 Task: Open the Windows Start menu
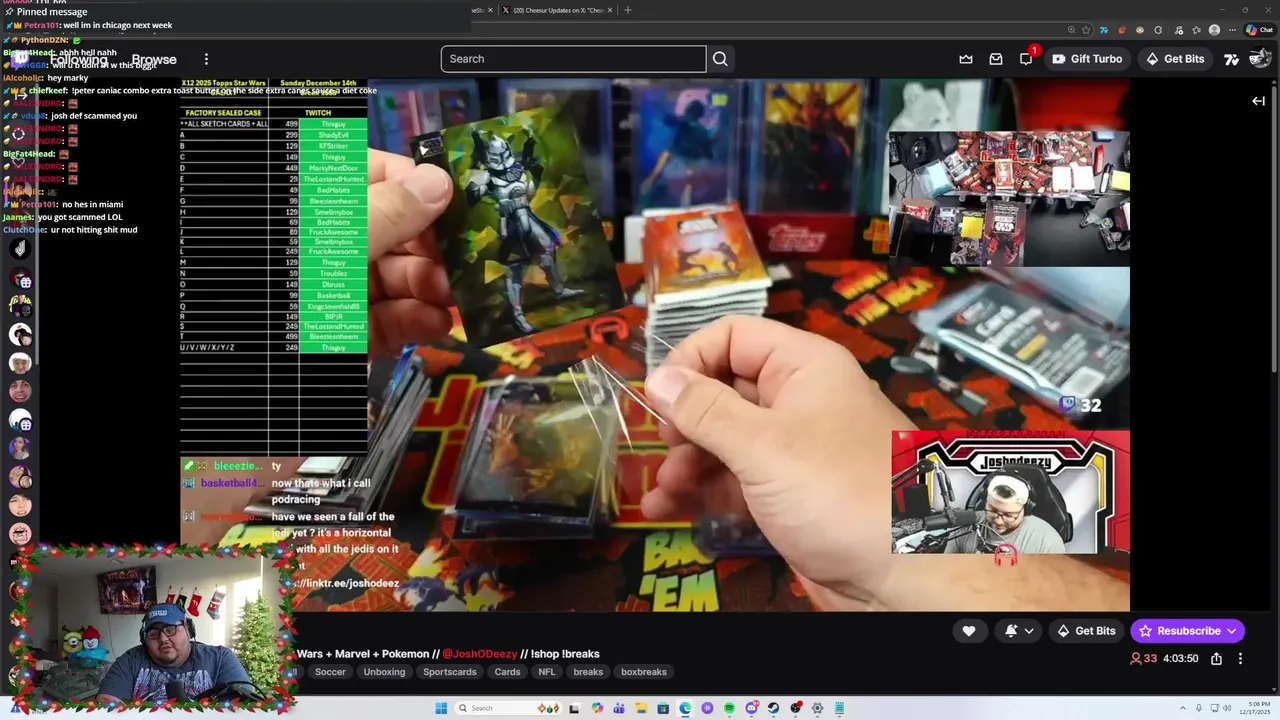click(441, 708)
